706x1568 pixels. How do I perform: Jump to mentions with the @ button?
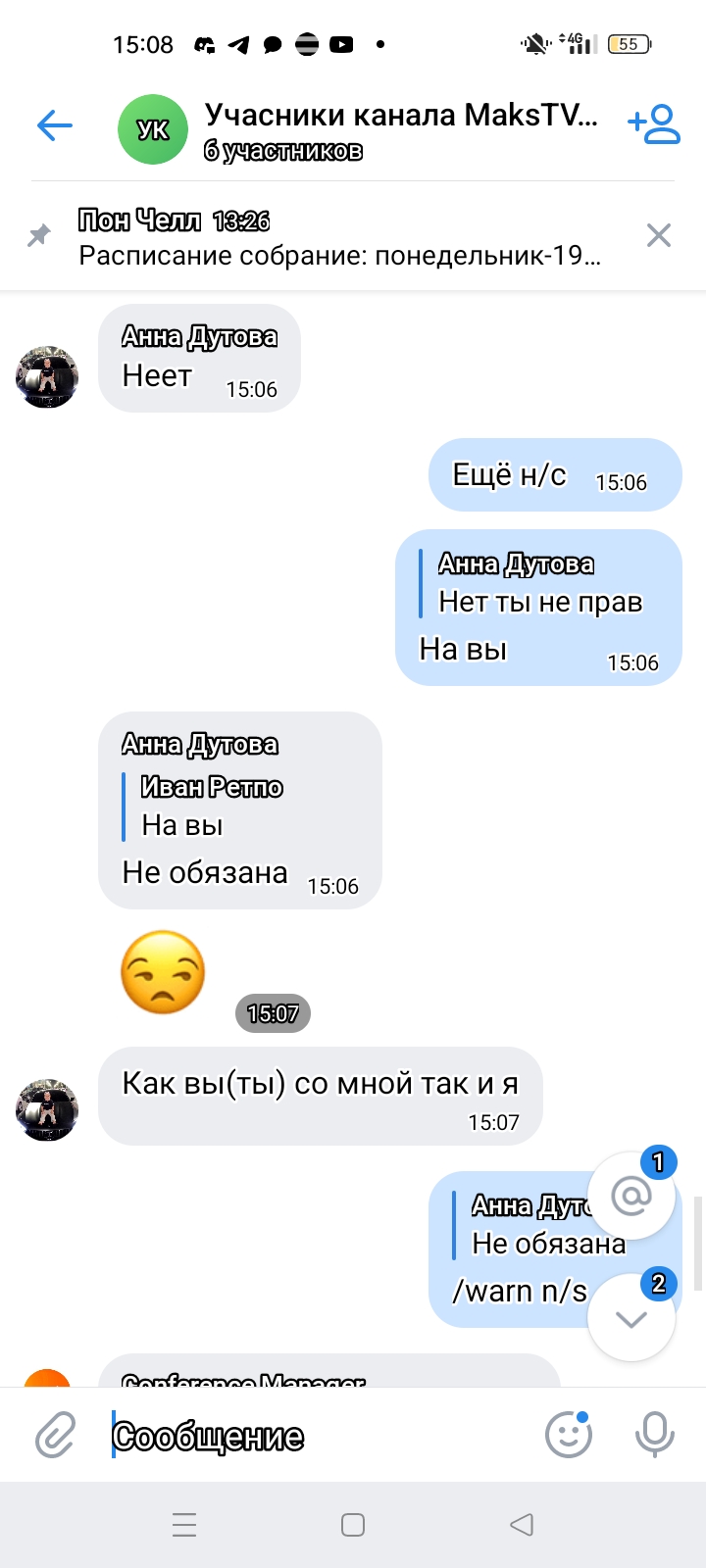(631, 1197)
